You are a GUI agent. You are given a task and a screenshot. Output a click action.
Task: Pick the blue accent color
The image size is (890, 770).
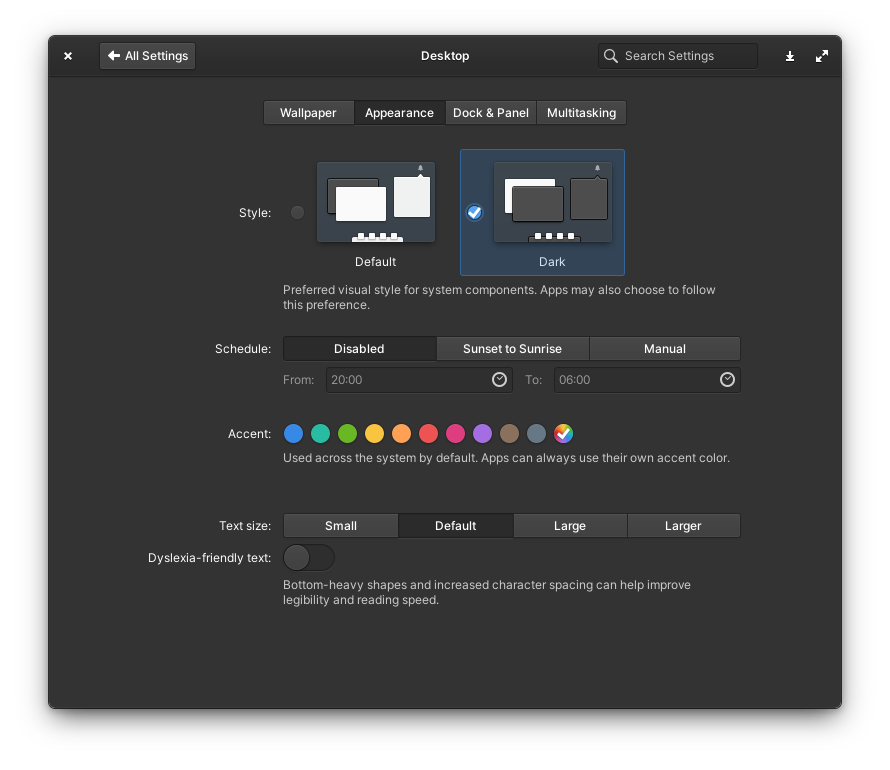click(293, 433)
